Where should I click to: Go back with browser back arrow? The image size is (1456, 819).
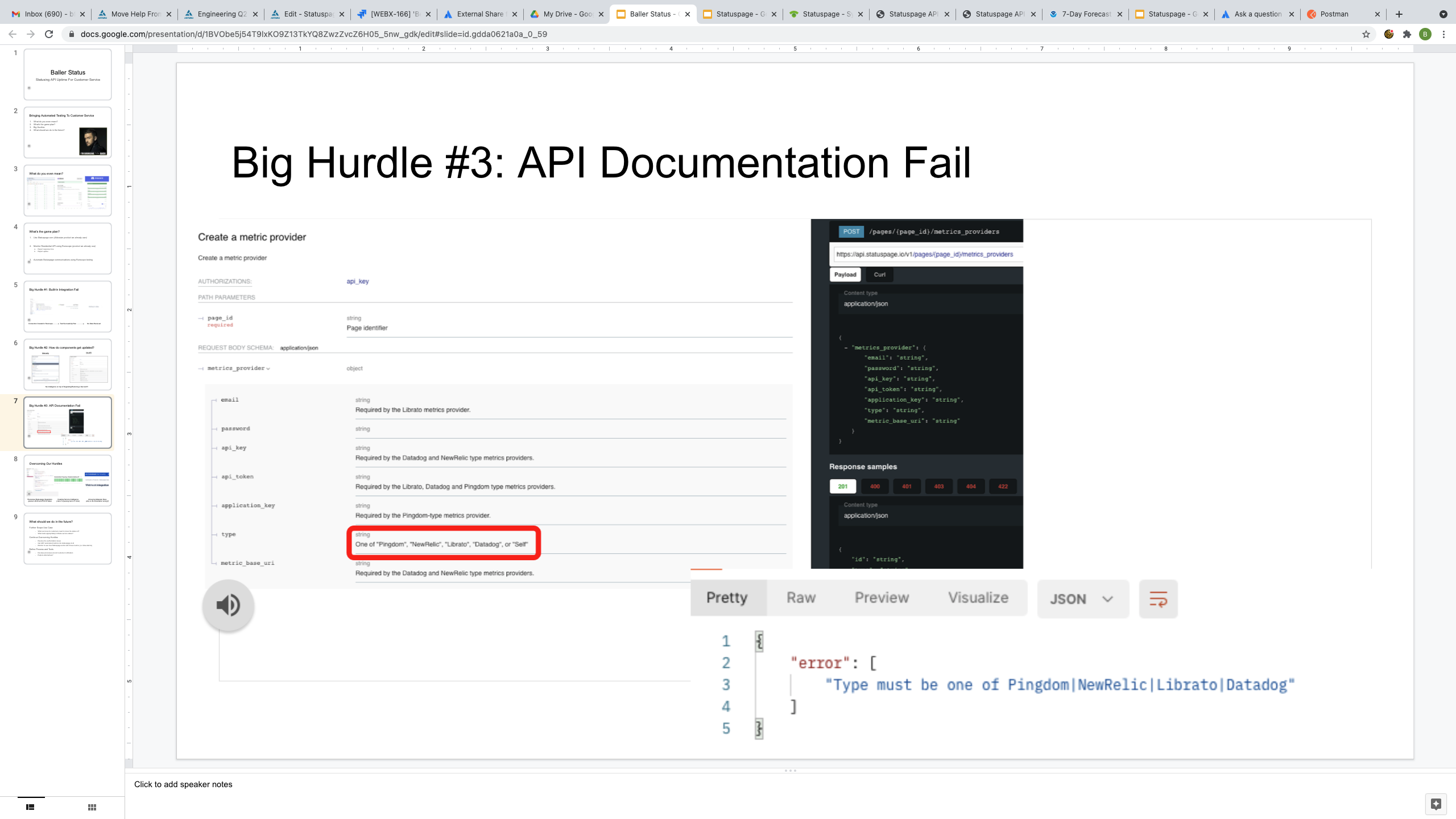tap(13, 34)
